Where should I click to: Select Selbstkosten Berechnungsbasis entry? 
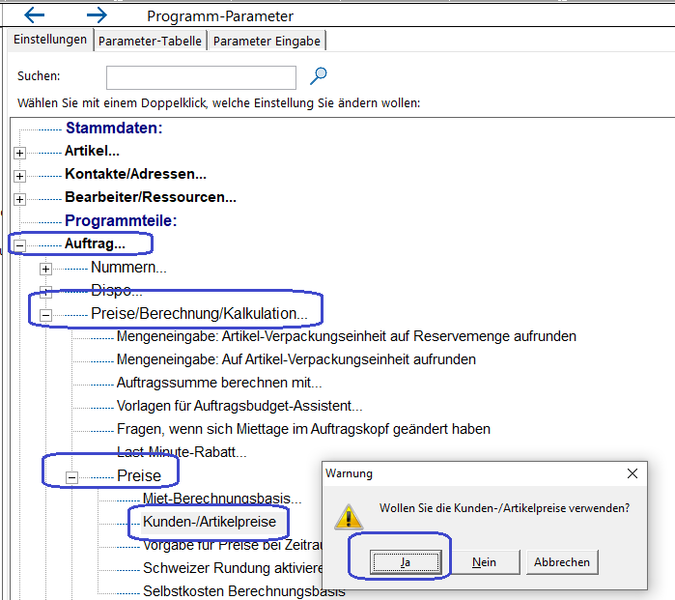(x=244, y=592)
